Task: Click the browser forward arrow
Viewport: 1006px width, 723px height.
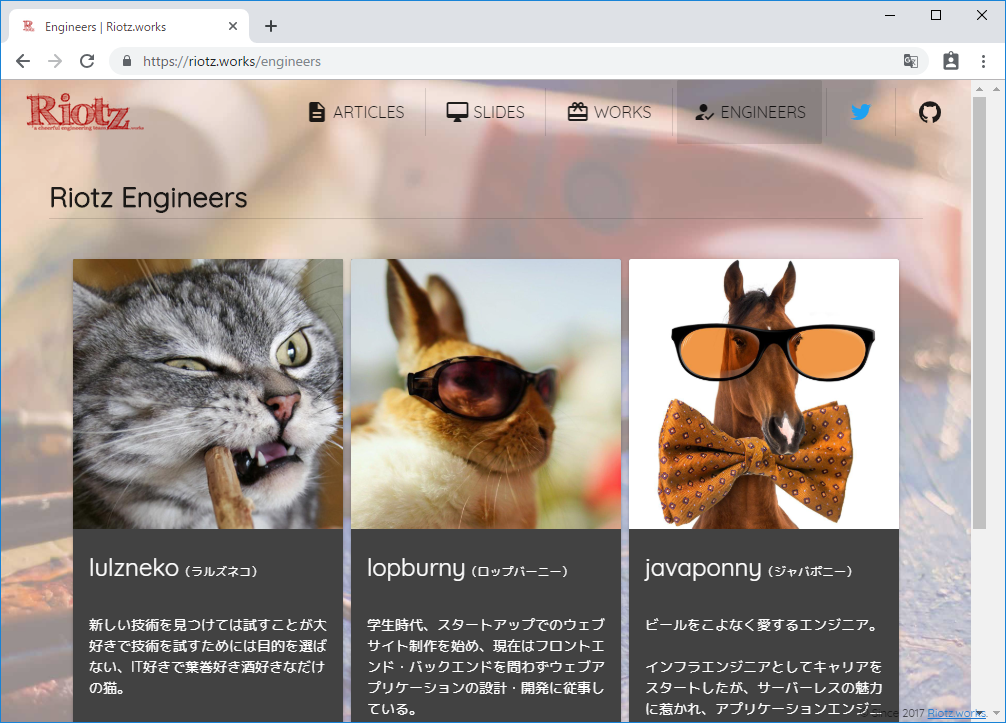Action: point(55,61)
